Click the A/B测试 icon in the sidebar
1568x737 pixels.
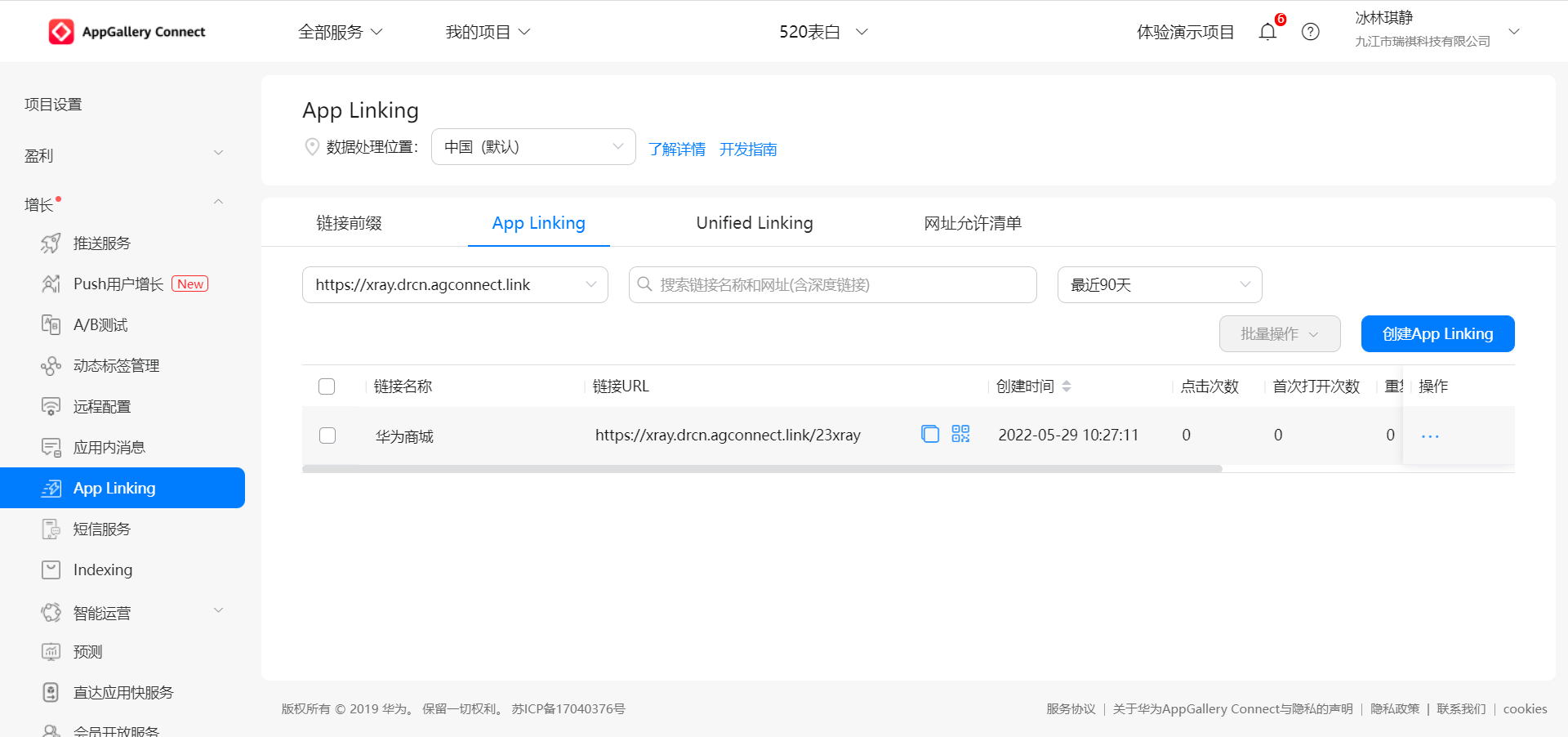tap(51, 324)
